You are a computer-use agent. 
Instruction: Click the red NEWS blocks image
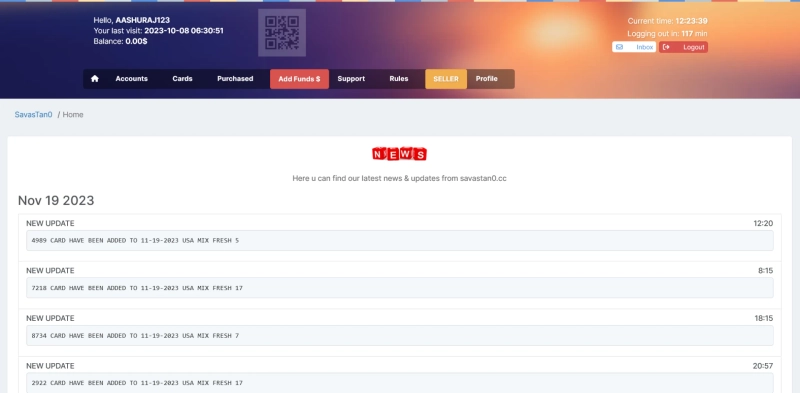399,154
